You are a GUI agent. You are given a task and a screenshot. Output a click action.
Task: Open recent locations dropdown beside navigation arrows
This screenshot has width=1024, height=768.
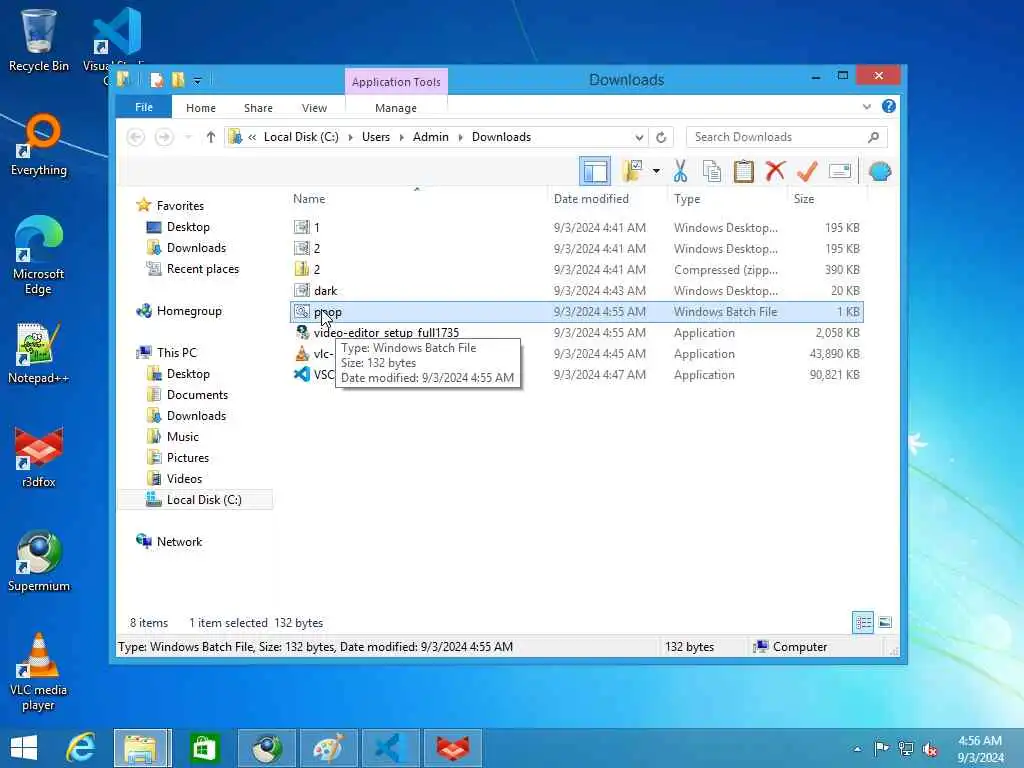click(x=188, y=137)
